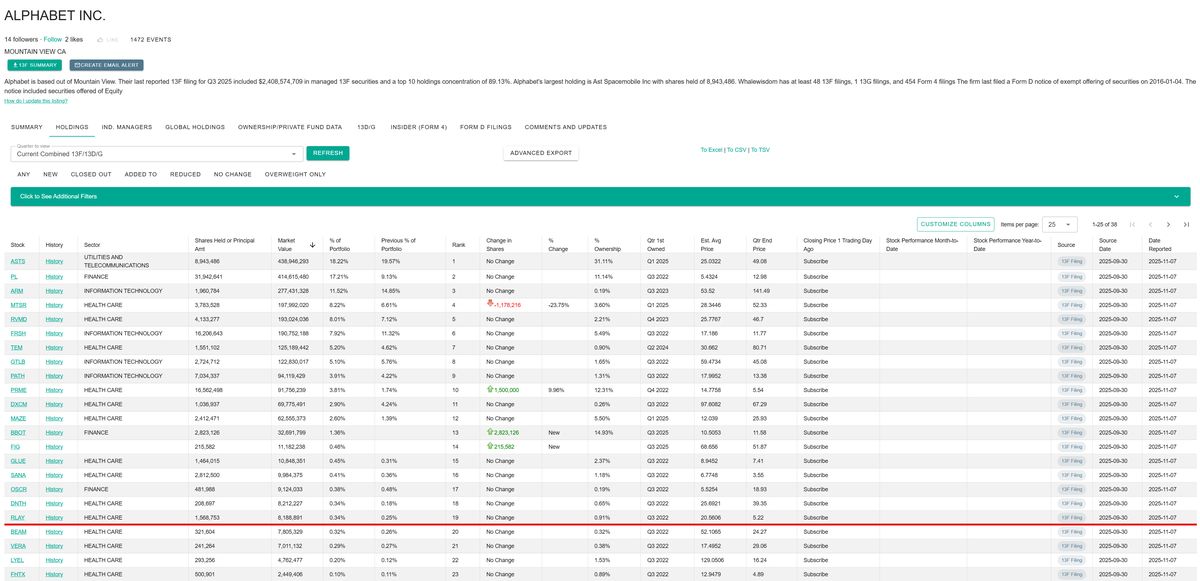
Task: Open the Items per page dropdown
Action: click(x=1060, y=225)
